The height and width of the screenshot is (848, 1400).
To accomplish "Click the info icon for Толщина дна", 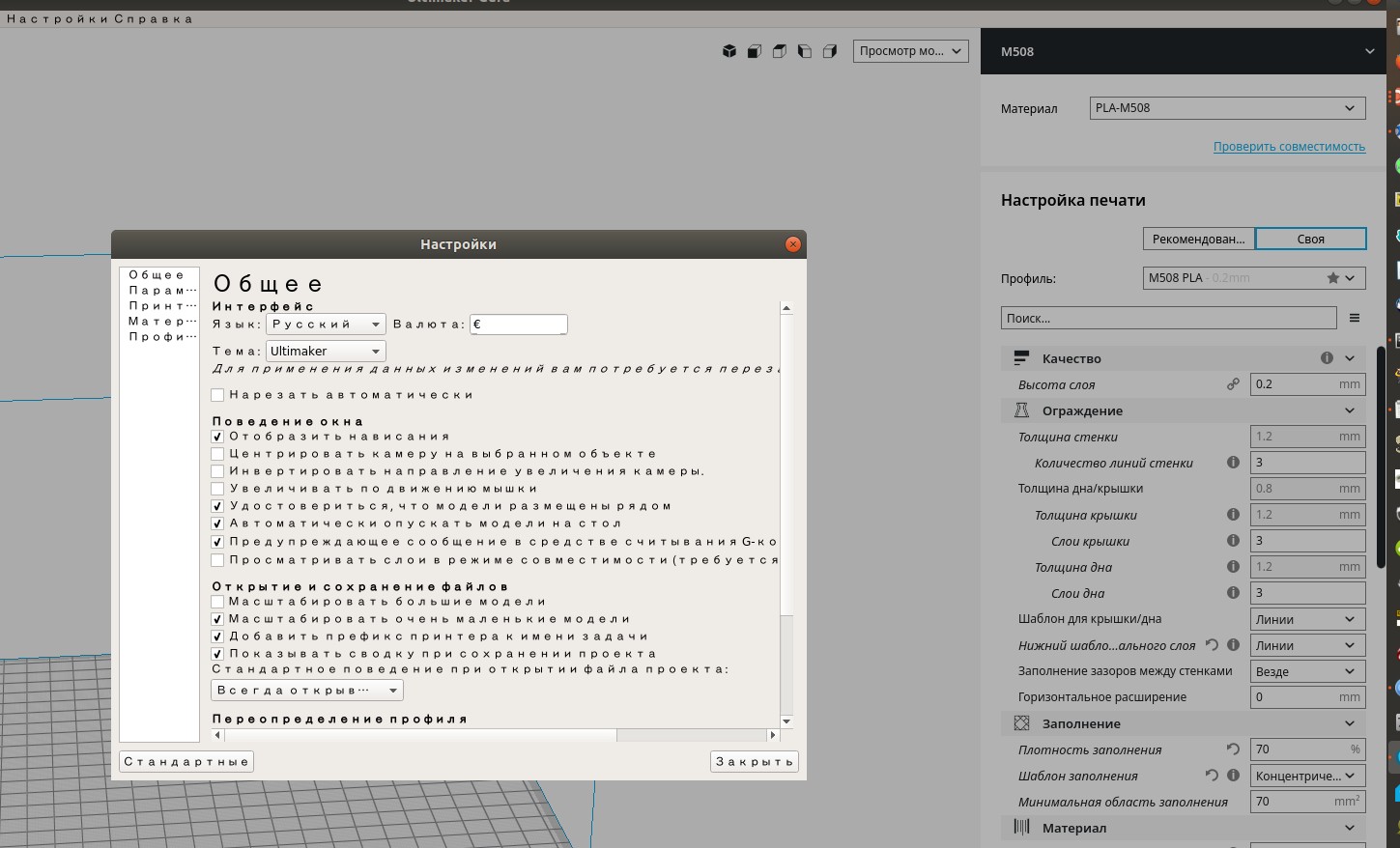I will coord(1233,567).
